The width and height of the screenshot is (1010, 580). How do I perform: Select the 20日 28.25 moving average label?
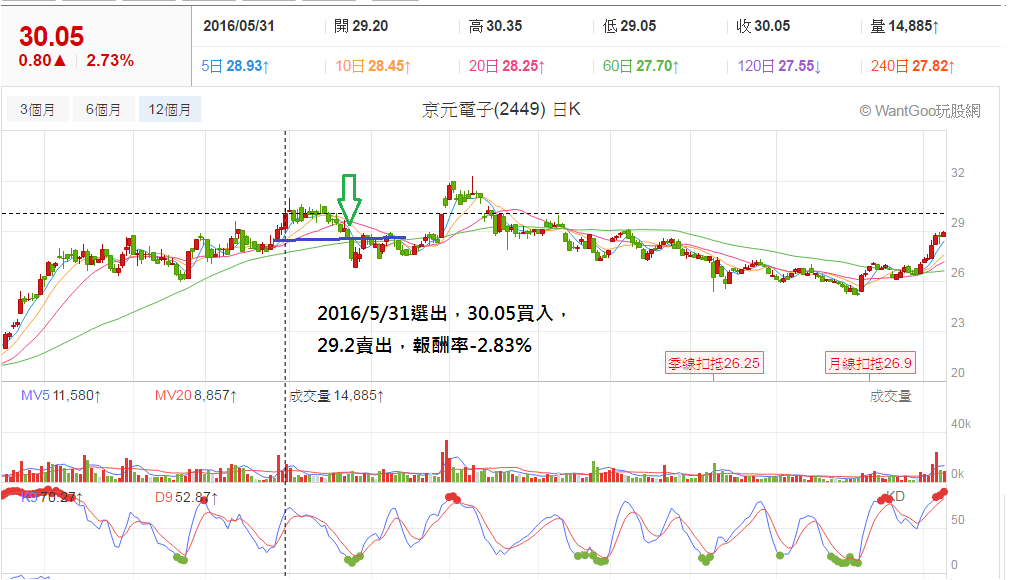(507, 66)
